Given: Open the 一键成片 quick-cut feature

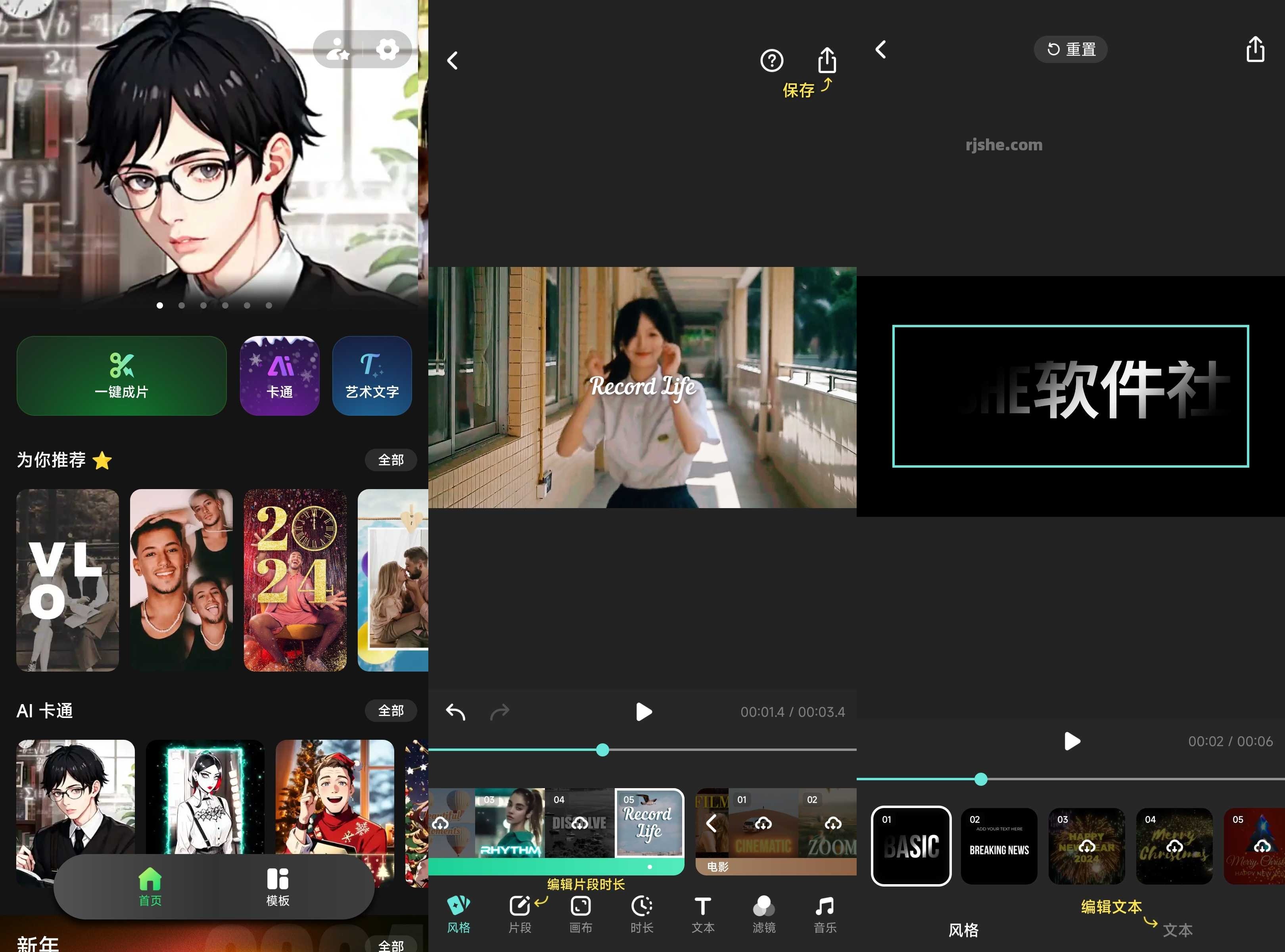Looking at the screenshot, I should 121,376.
